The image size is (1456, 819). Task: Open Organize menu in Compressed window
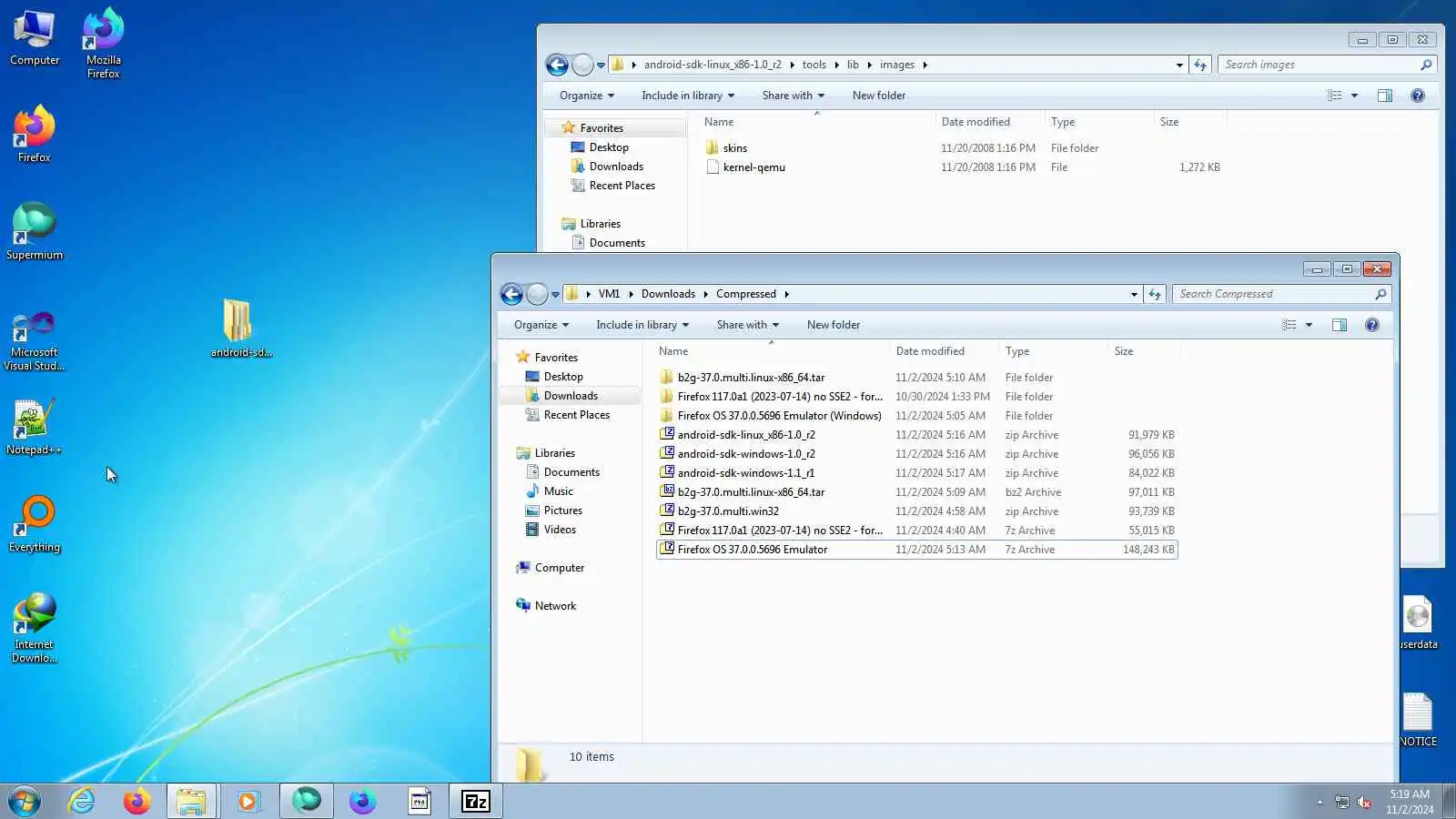541,325
